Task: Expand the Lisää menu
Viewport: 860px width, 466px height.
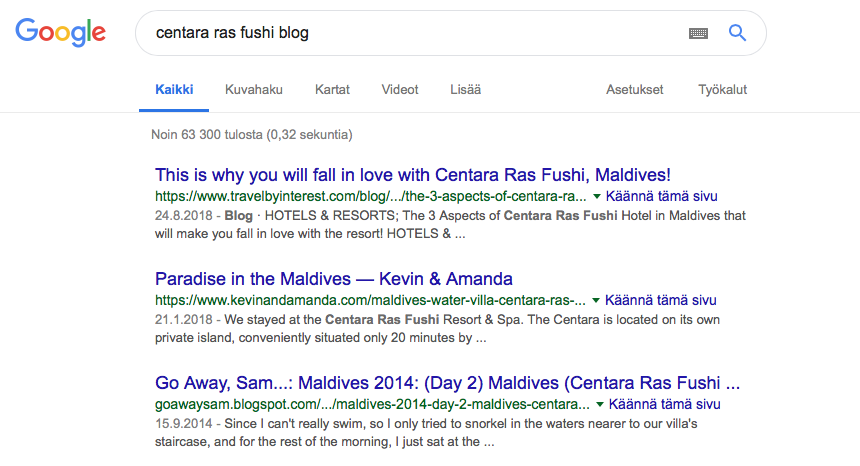Action: [465, 90]
